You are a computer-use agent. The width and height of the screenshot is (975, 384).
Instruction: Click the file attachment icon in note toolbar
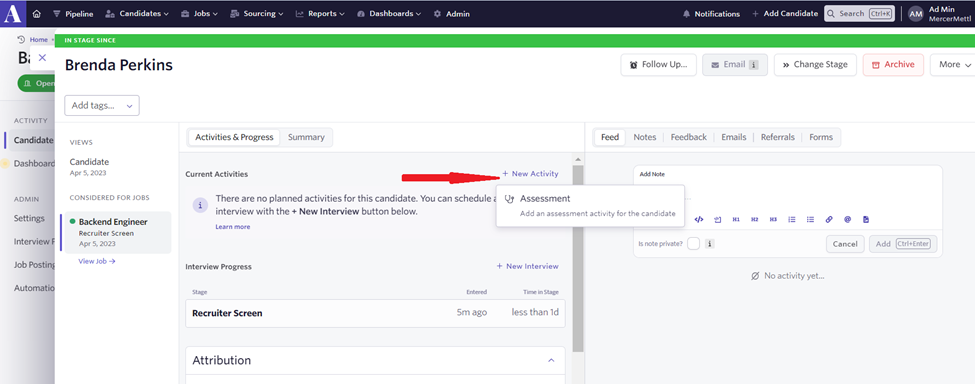pos(866,219)
